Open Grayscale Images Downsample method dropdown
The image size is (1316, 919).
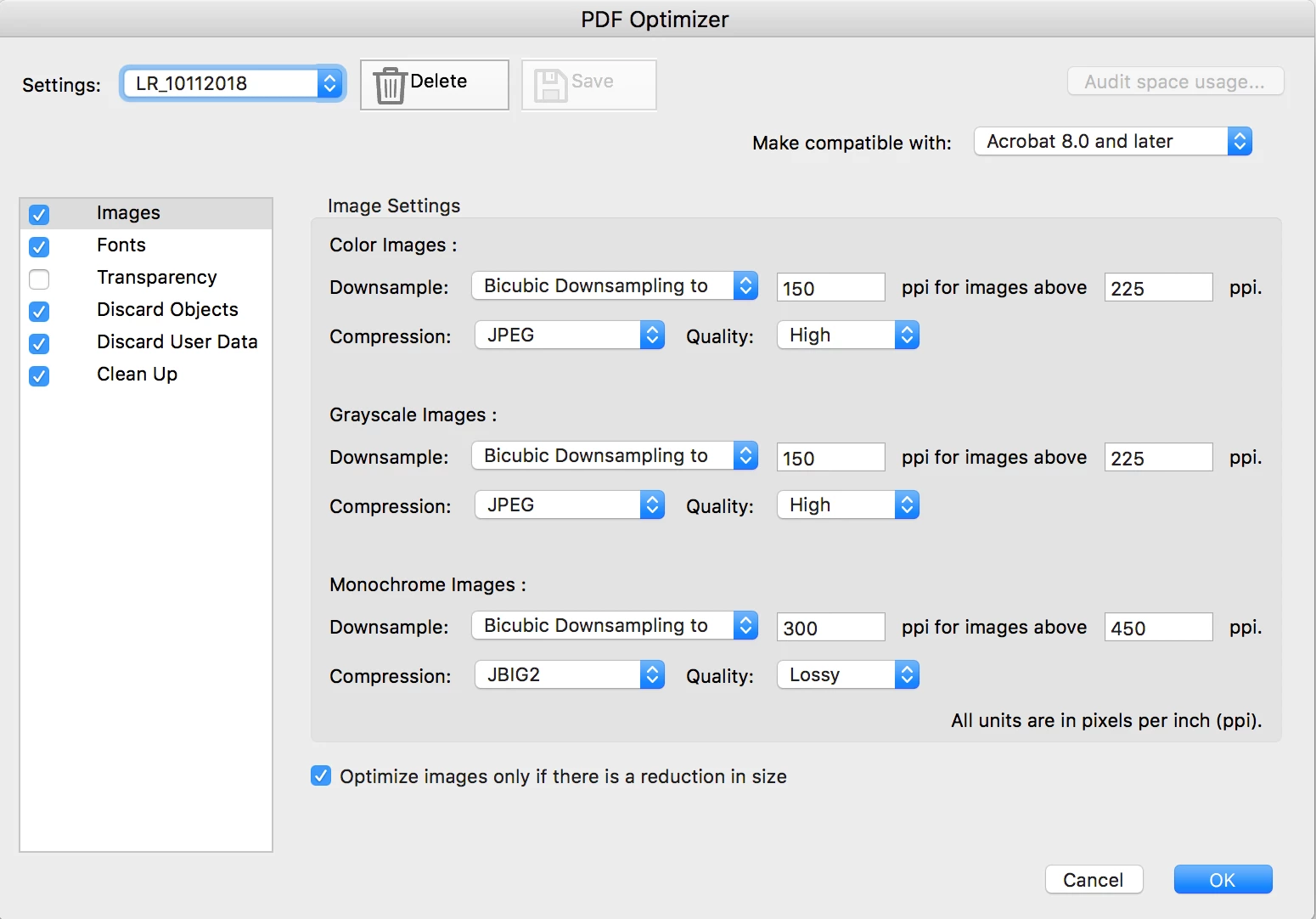(614, 455)
